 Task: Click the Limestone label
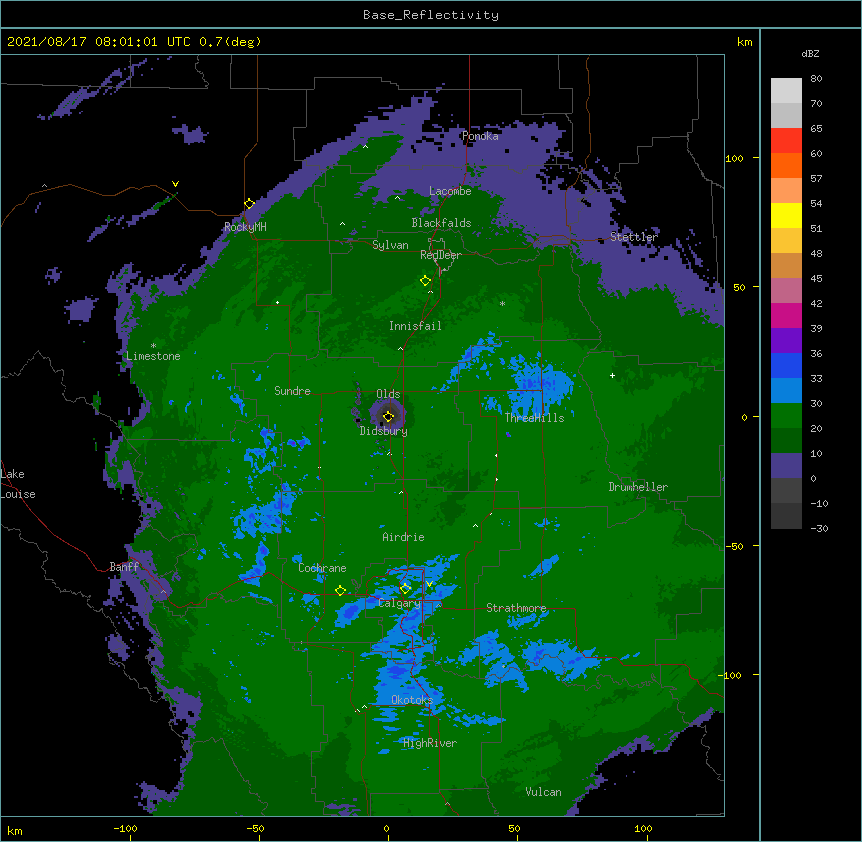click(153, 356)
